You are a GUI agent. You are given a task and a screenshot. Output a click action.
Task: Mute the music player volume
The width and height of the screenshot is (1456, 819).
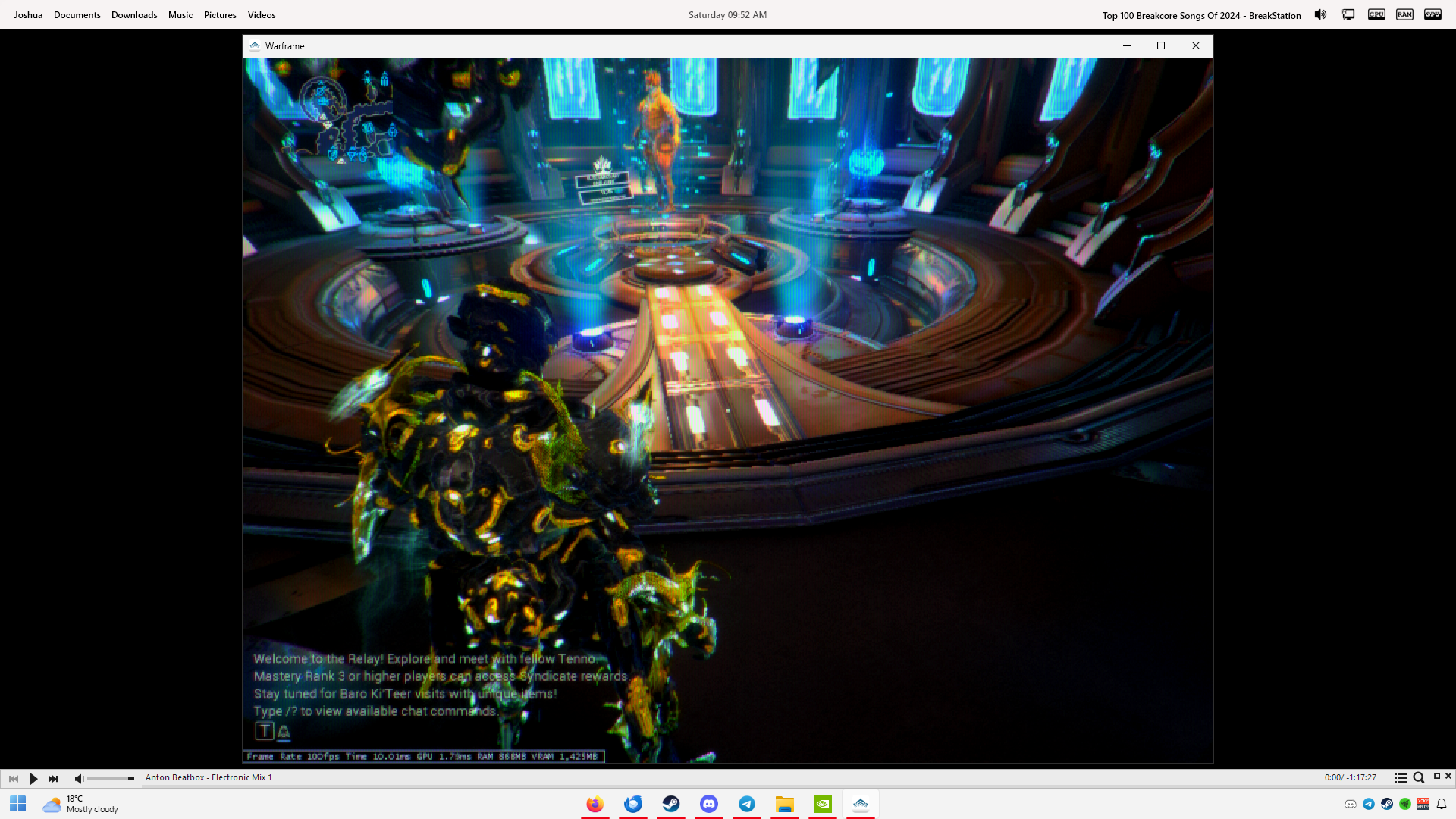coord(79,778)
